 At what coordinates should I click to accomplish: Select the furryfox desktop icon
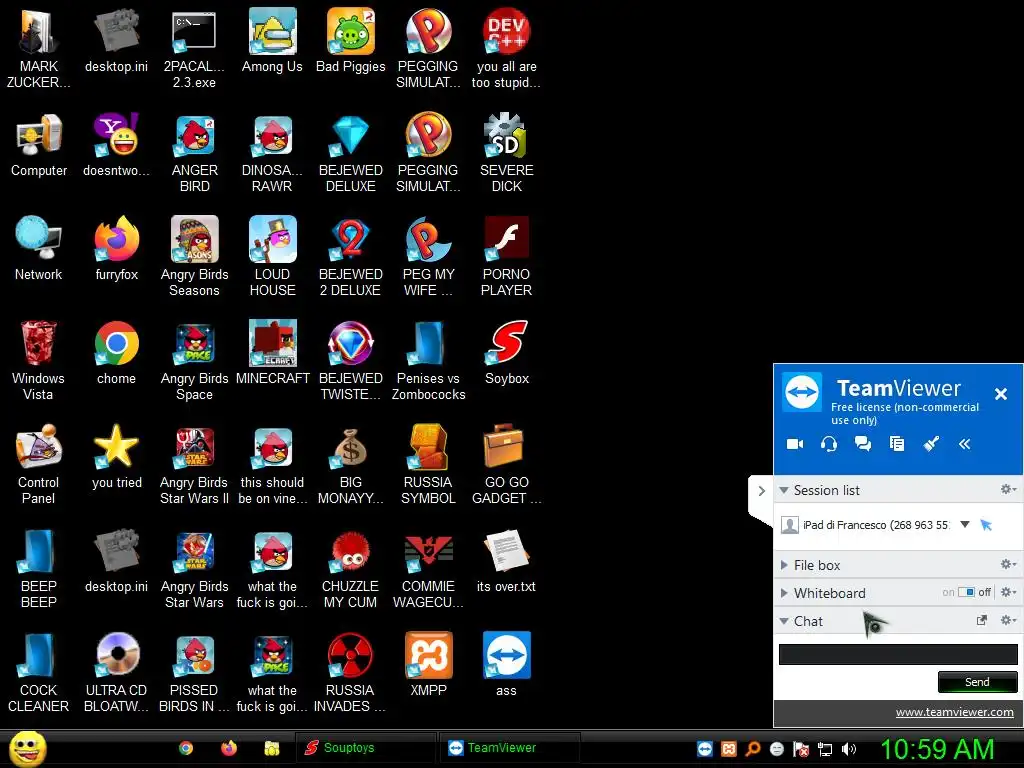point(117,249)
